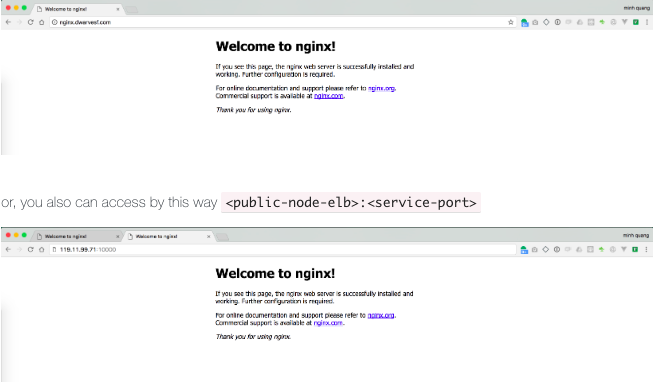Click 'Thank you for using nginx.' in top page
Viewport: 656px width, 383px height.
tap(254, 110)
